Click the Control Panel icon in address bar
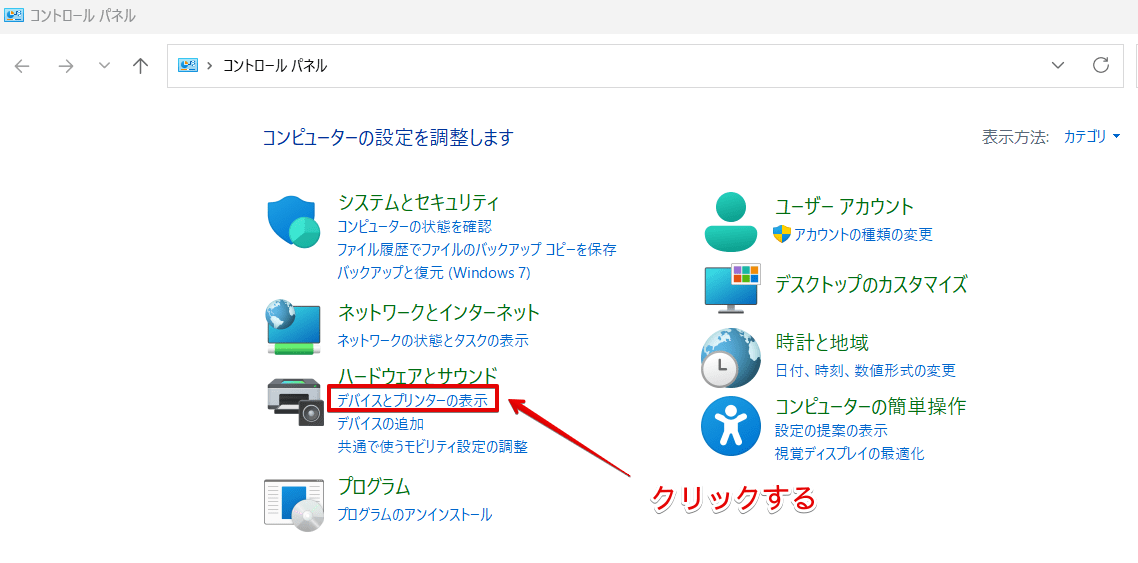This screenshot has height=563, width=1138. pos(188,65)
